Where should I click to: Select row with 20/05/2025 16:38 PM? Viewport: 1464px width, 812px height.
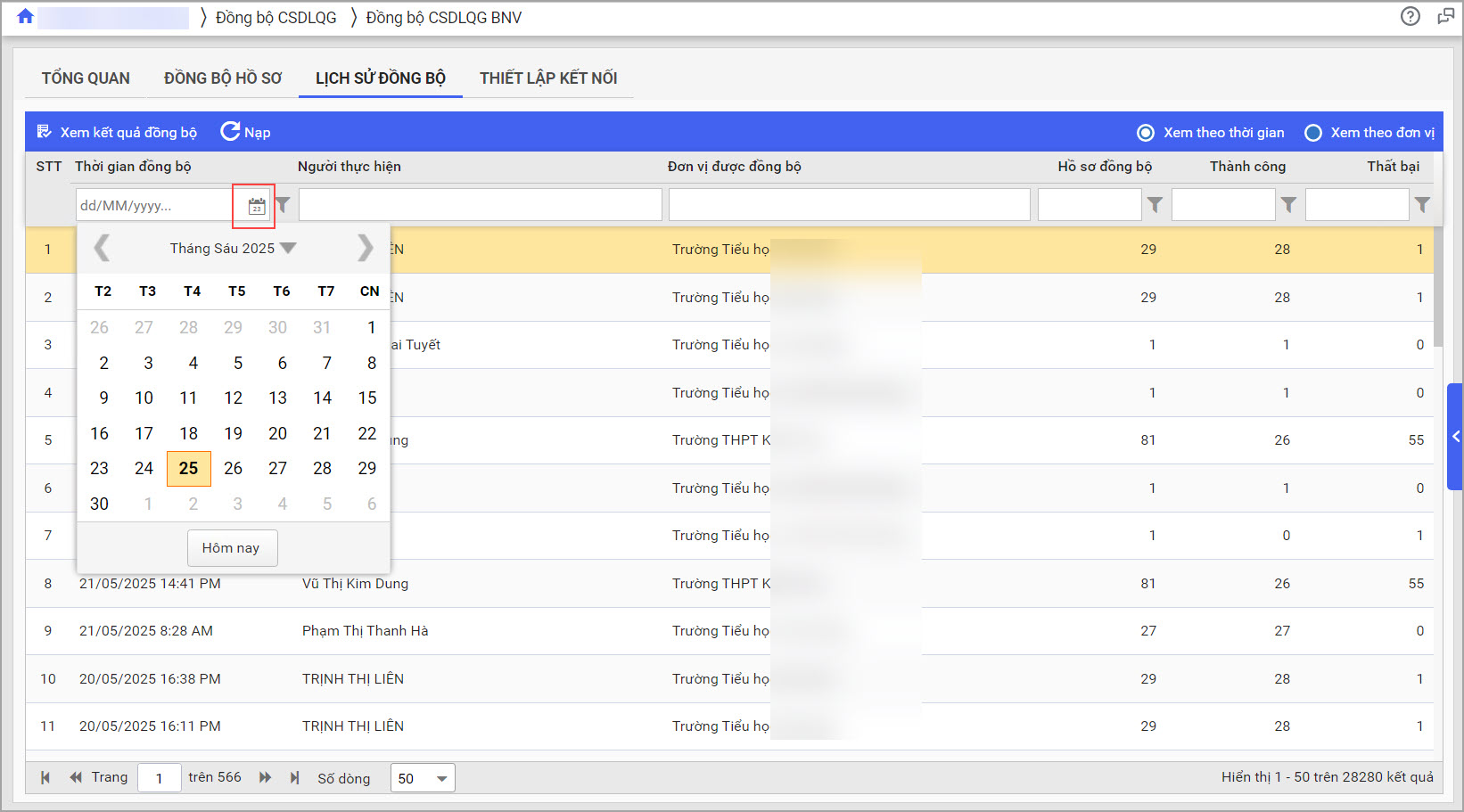pos(729,679)
